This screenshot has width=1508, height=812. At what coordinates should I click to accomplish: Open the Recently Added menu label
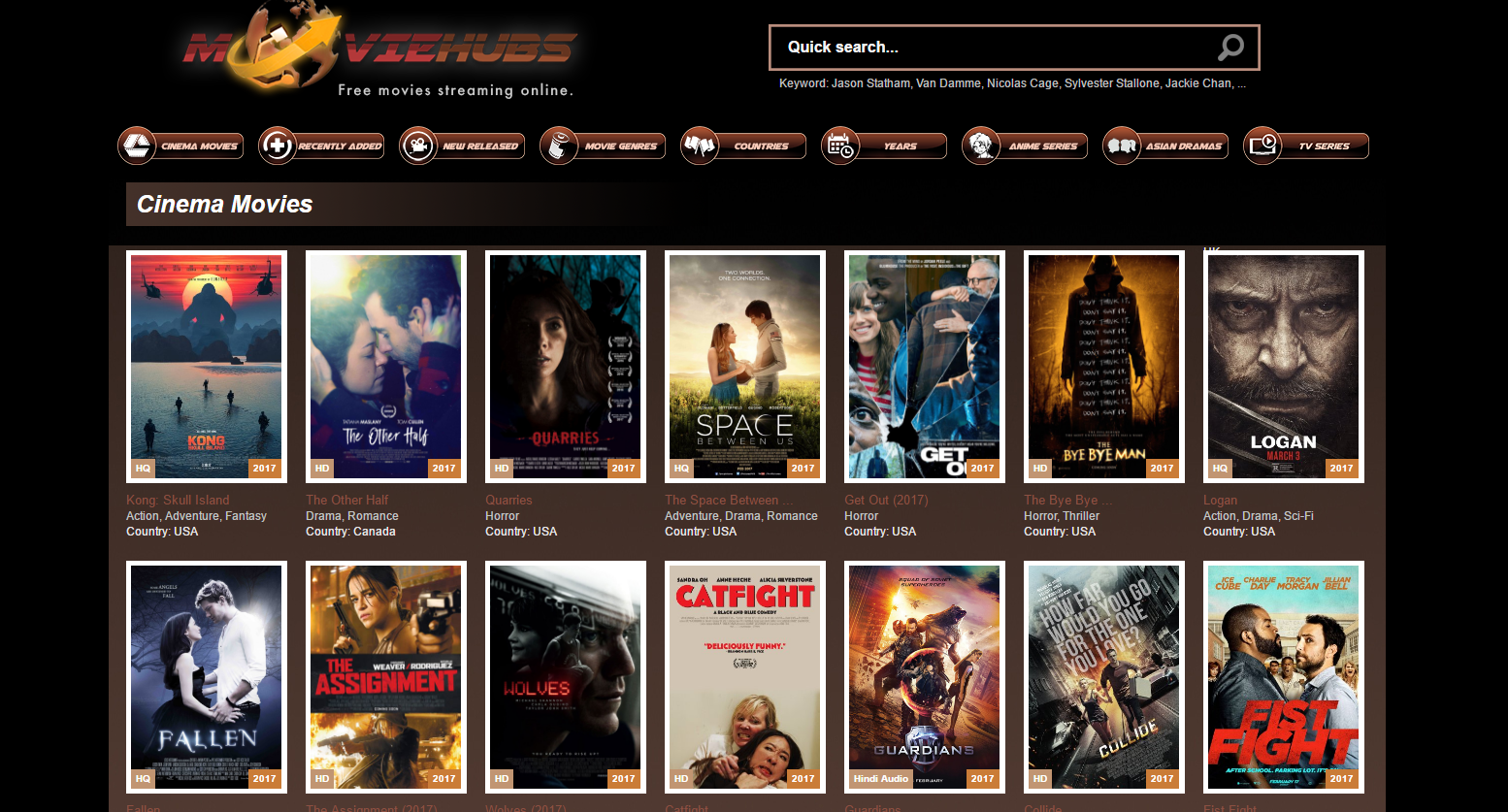(340, 146)
